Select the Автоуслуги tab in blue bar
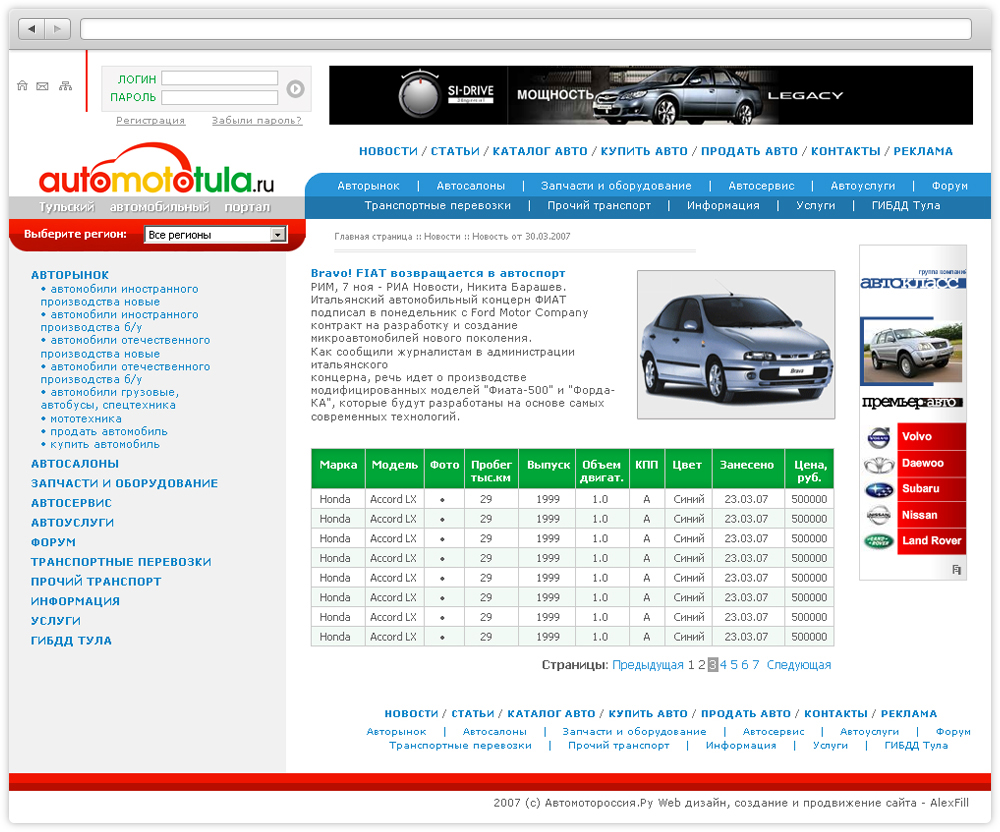 pyautogui.click(x=862, y=186)
